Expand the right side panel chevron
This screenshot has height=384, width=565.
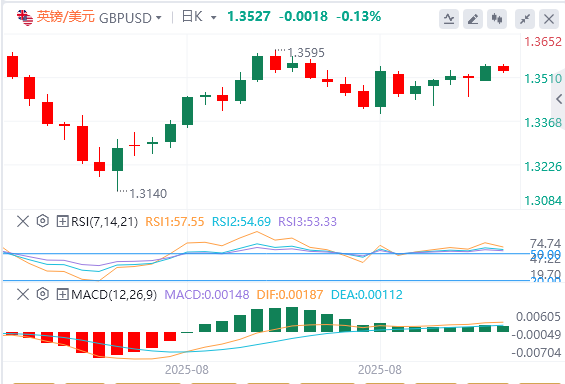559,99
